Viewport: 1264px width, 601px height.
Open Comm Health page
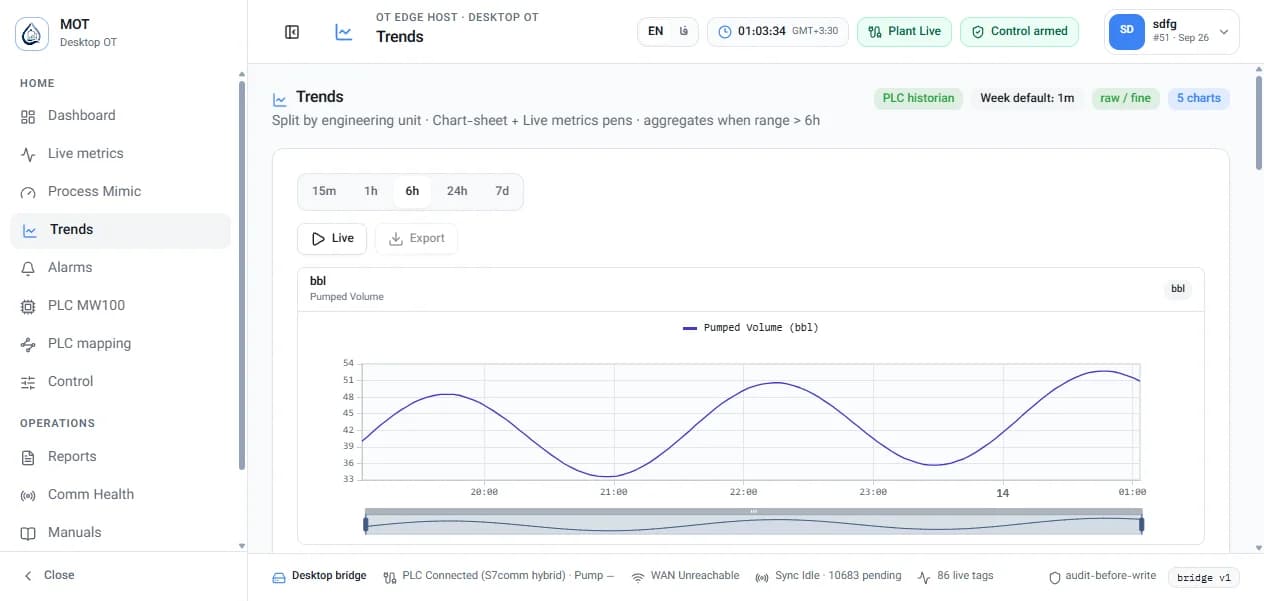pos(120,494)
